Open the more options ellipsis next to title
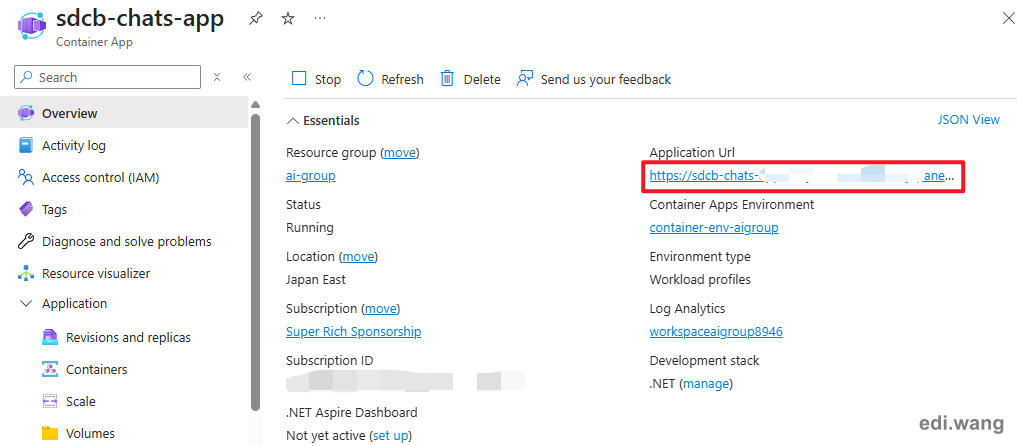Image resolution: width=1017 pixels, height=446 pixels. coord(320,19)
